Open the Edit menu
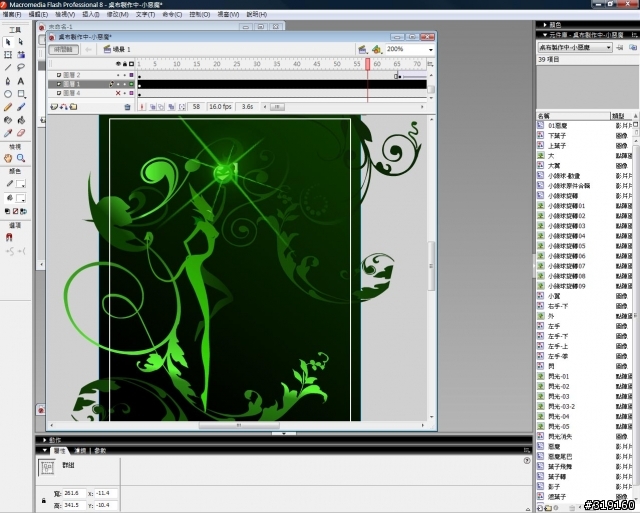This screenshot has width=640, height=513. (x=38, y=14)
